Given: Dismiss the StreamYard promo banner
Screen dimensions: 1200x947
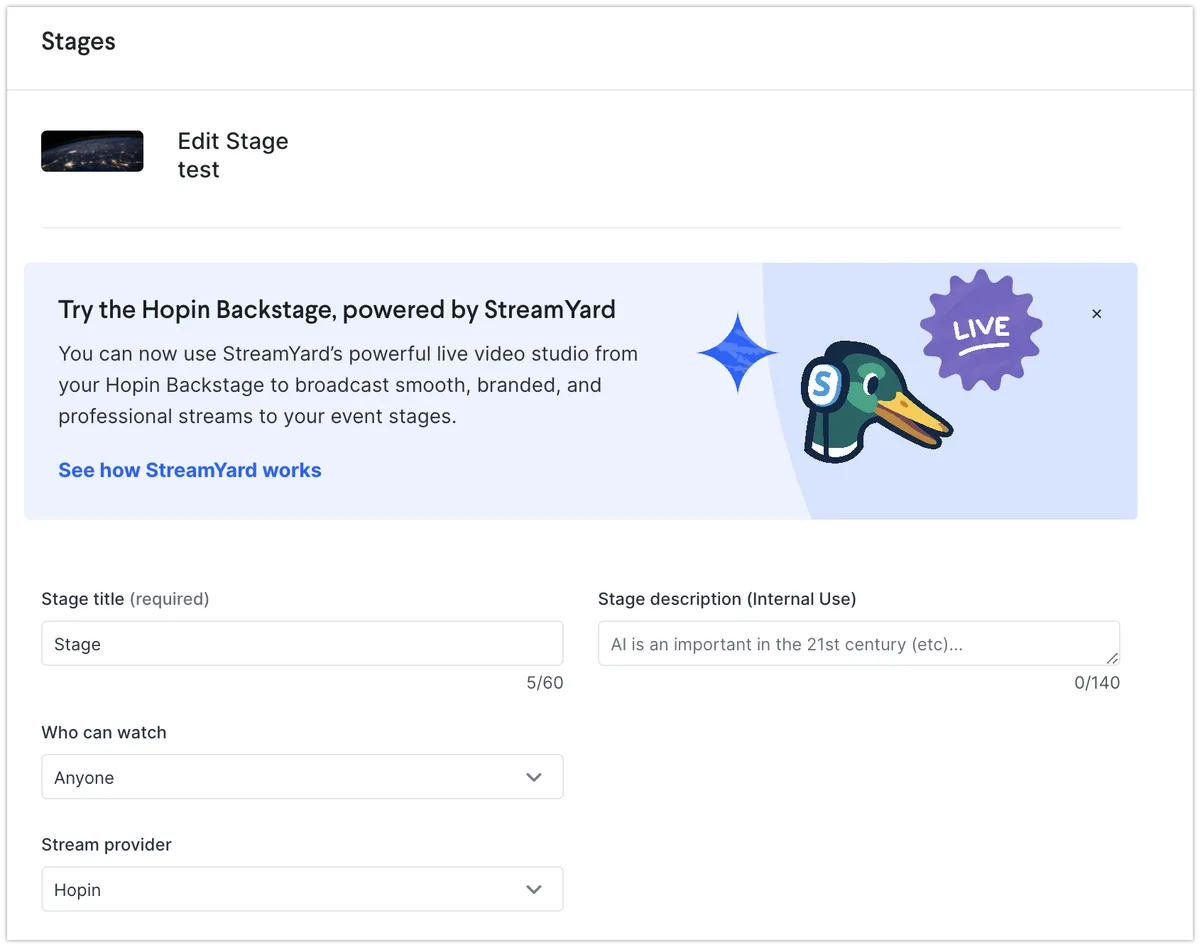Looking at the screenshot, I should click(x=1096, y=314).
